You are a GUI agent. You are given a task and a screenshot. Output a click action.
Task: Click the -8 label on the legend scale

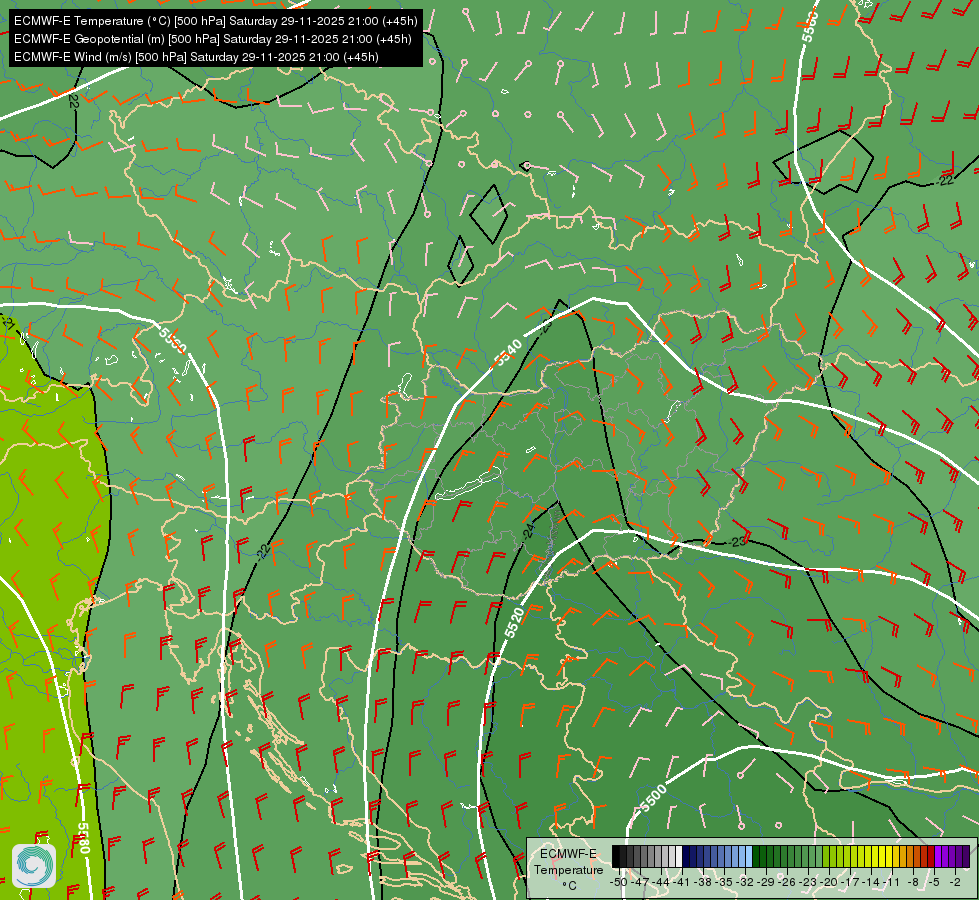point(913,882)
